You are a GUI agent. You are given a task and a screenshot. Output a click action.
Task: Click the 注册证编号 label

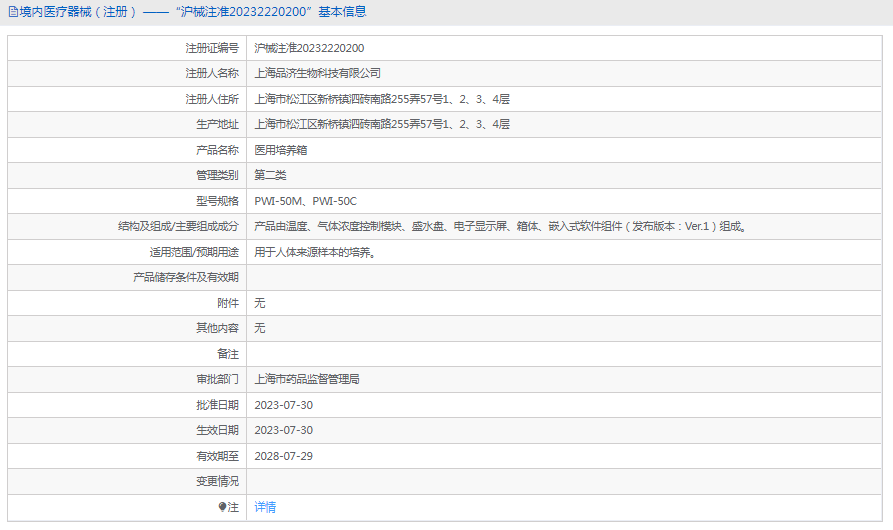coord(212,48)
